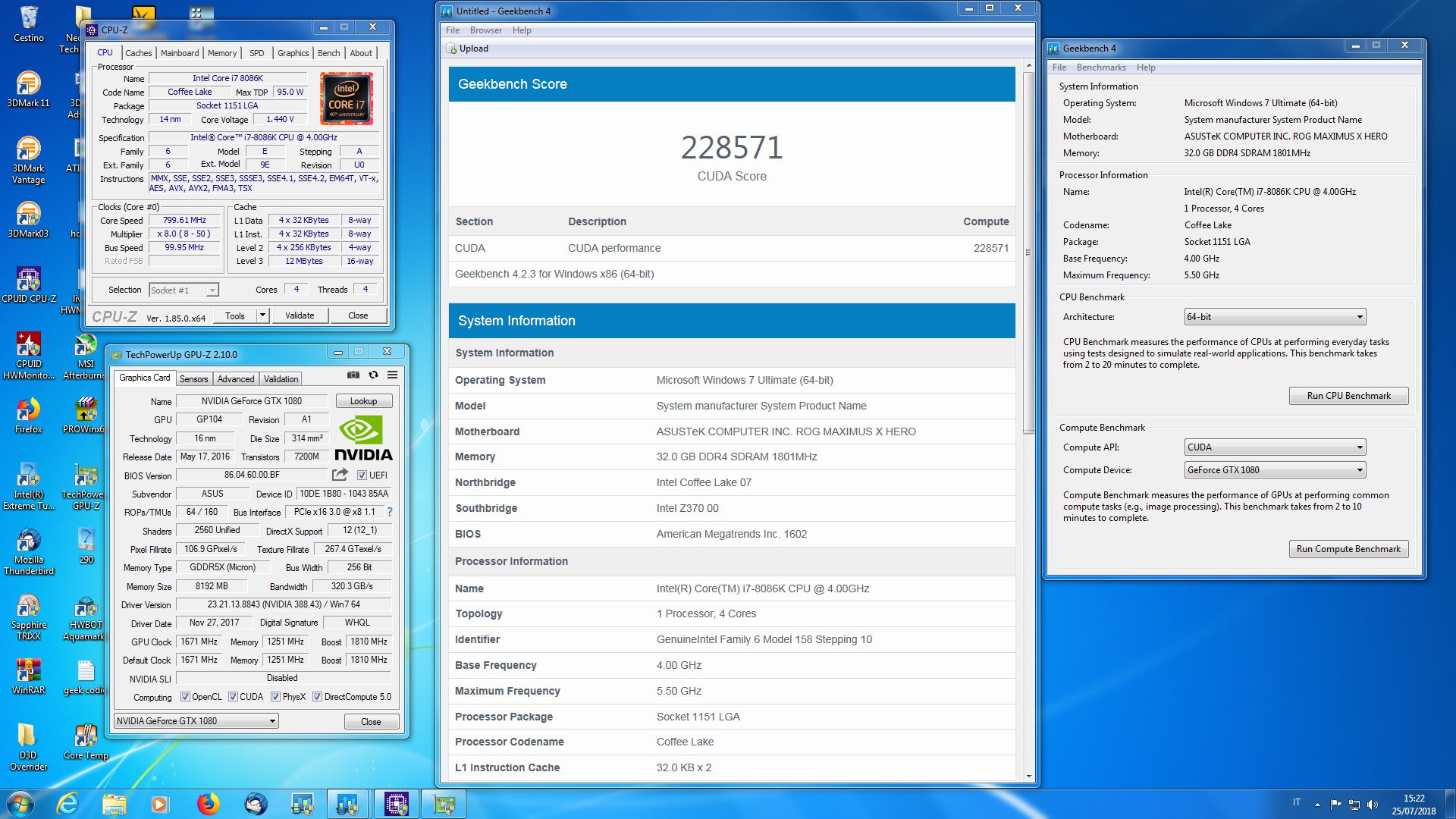
Task: Open CPUID CPU-Z desktop shortcut
Action: [x=29, y=285]
